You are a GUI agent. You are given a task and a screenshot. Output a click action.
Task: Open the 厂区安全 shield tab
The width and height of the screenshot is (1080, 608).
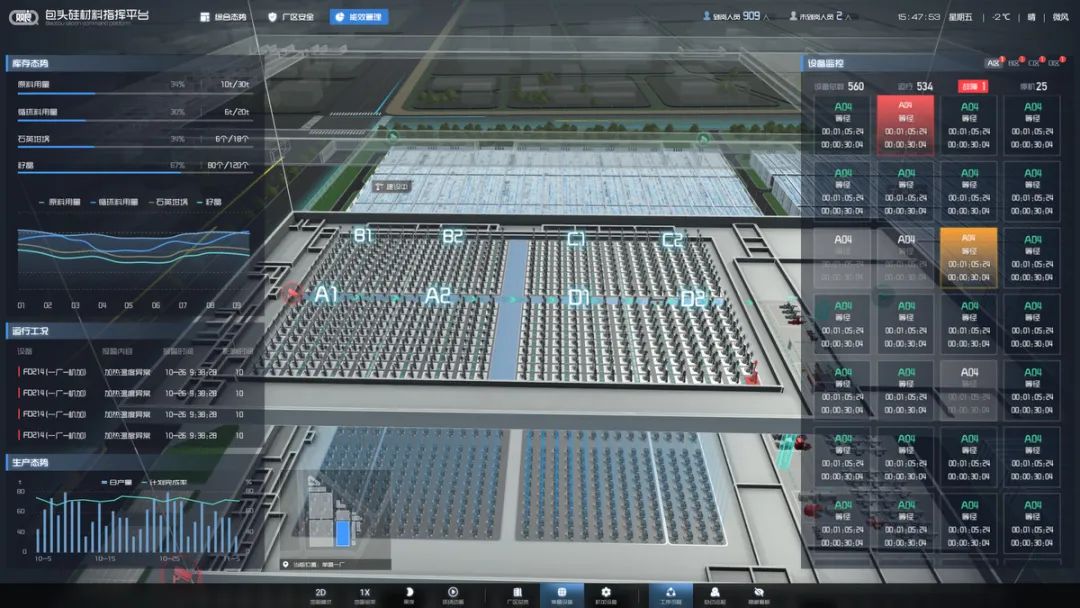291,17
